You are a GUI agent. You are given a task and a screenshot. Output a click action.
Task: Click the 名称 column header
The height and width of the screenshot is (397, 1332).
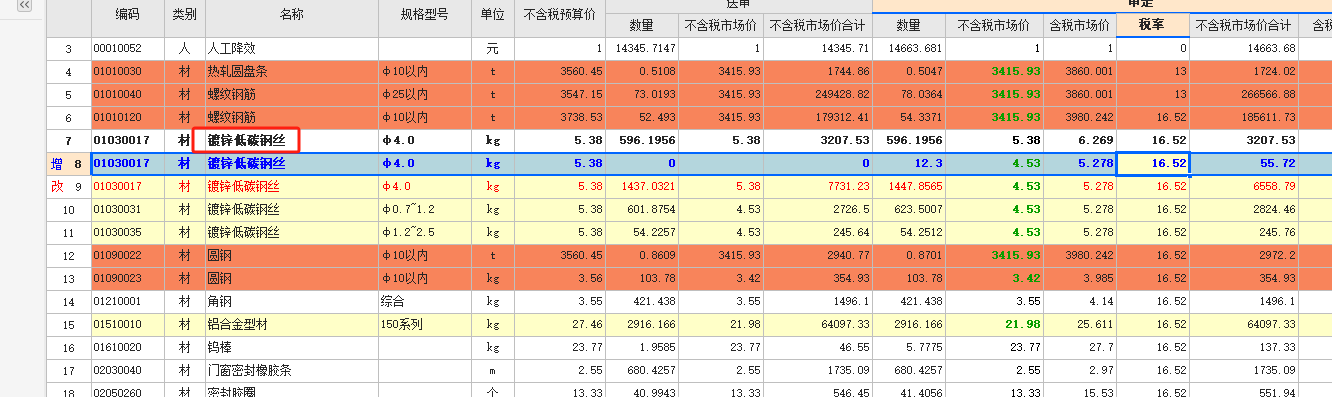coord(291,15)
